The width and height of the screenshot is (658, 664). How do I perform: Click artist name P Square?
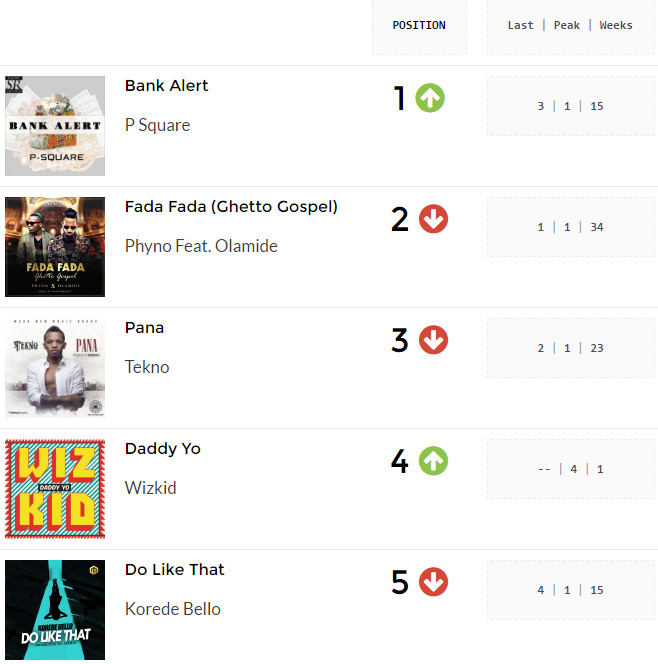coord(158,125)
